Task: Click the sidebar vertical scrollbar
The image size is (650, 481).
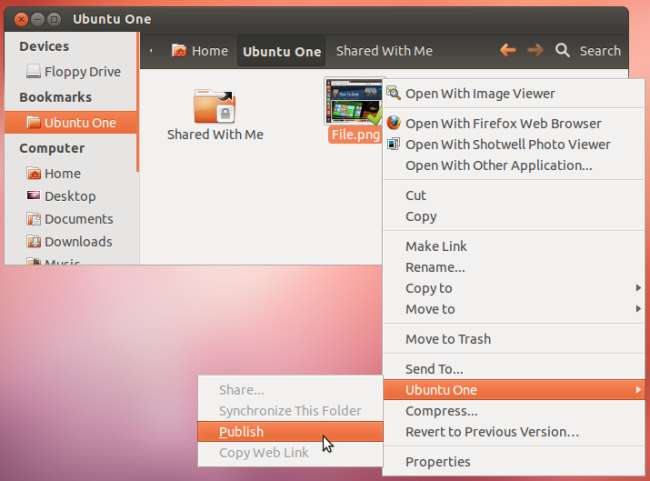Action: click(x=138, y=102)
